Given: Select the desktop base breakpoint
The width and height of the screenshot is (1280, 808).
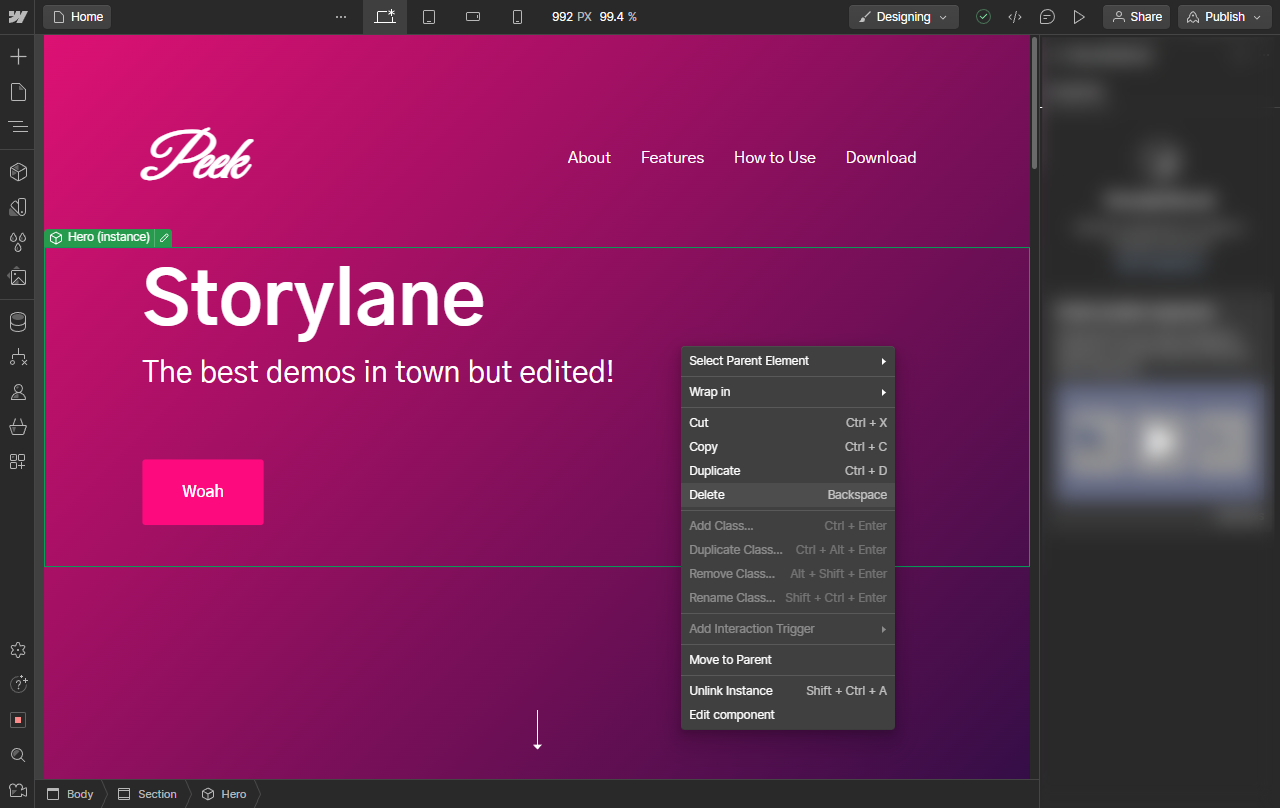Looking at the screenshot, I should coord(385,17).
